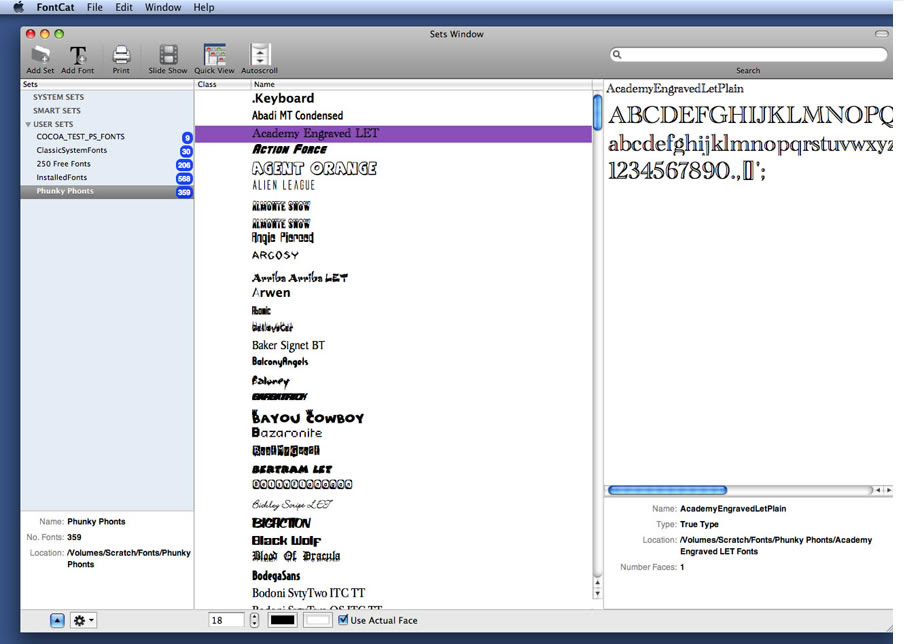Toggle Autoscroll in the toolbar
Screen dimensions: 911x644
click(260, 55)
